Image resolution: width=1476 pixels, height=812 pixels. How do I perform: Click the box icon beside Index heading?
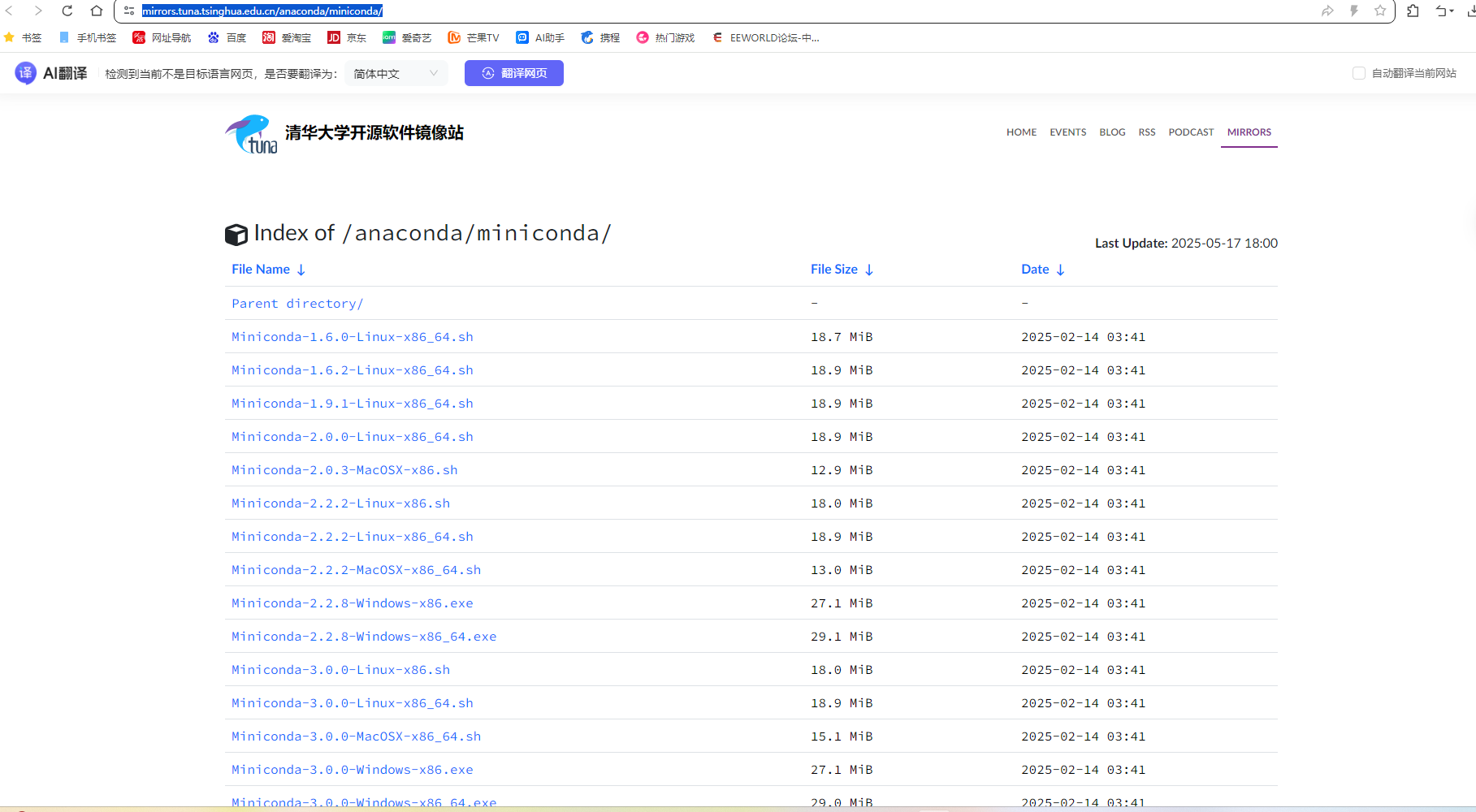coord(236,235)
